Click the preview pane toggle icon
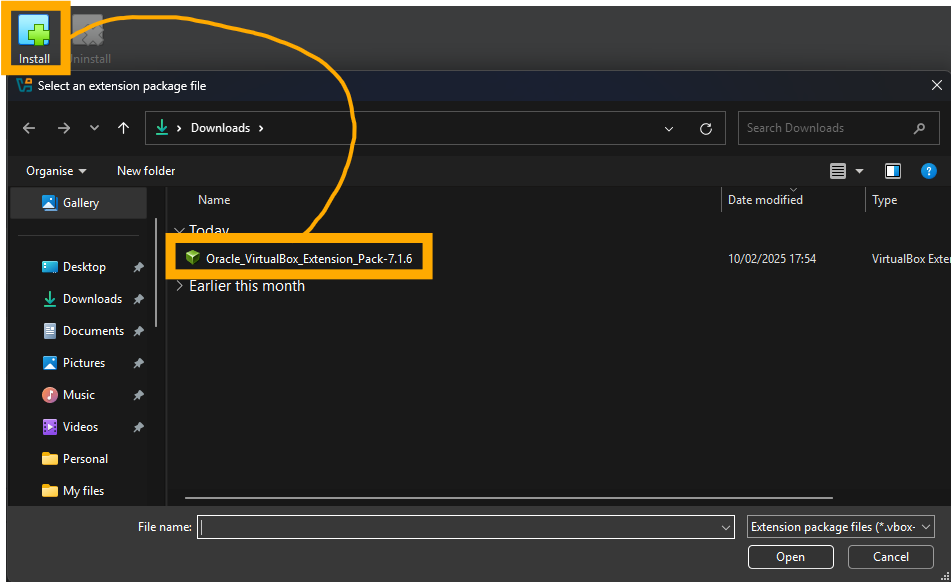 (x=892, y=171)
